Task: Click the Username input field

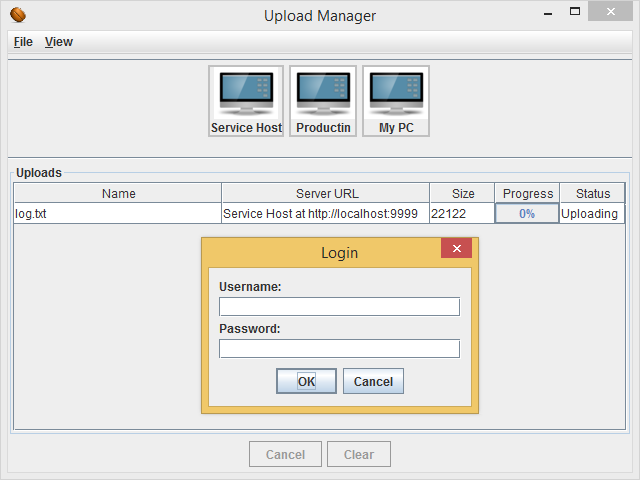Action: [339, 307]
